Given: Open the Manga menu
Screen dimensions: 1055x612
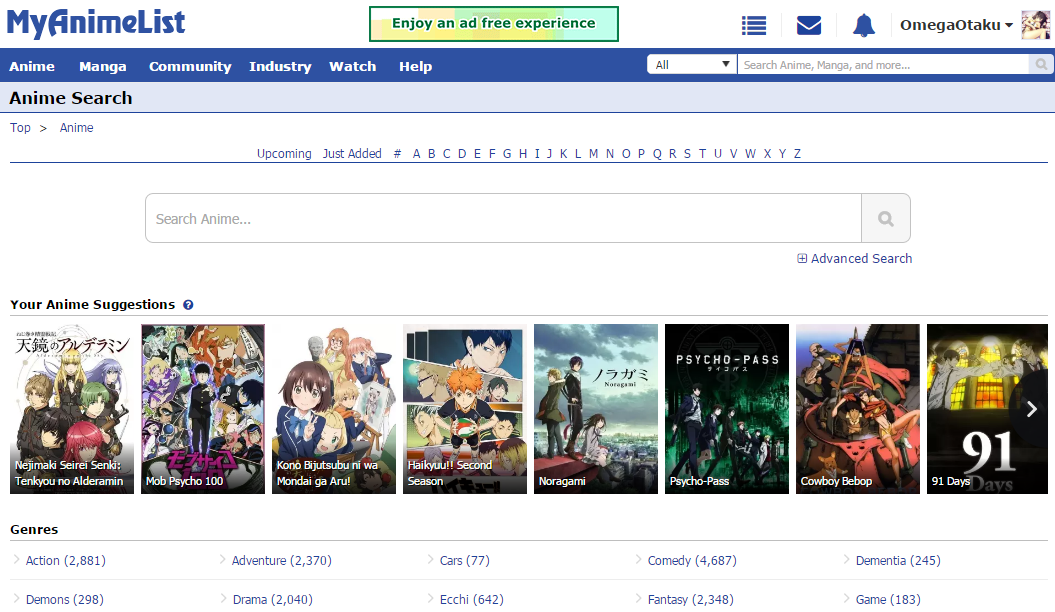Looking at the screenshot, I should point(103,67).
